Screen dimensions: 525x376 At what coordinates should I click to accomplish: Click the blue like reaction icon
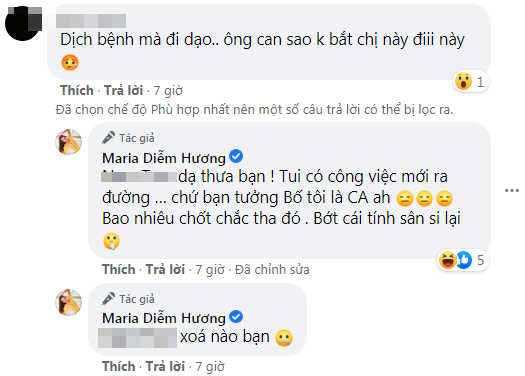[x=464, y=260]
